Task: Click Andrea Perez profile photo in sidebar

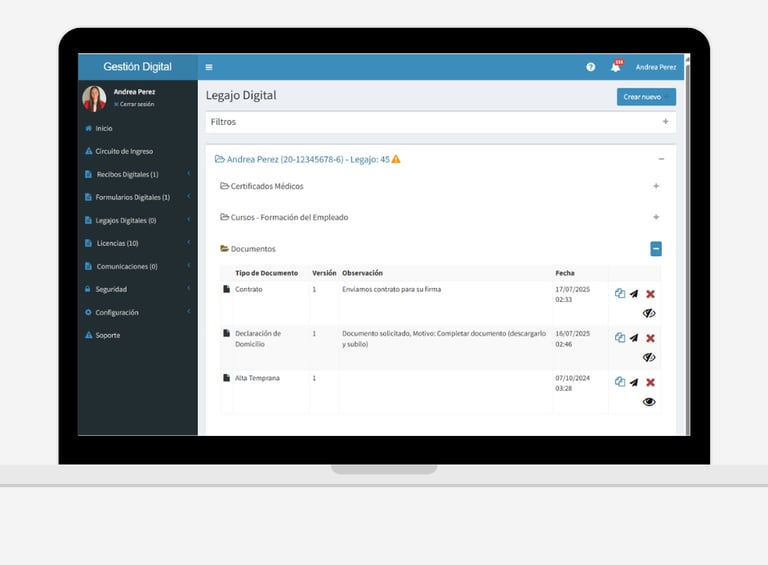Action: coord(94,98)
